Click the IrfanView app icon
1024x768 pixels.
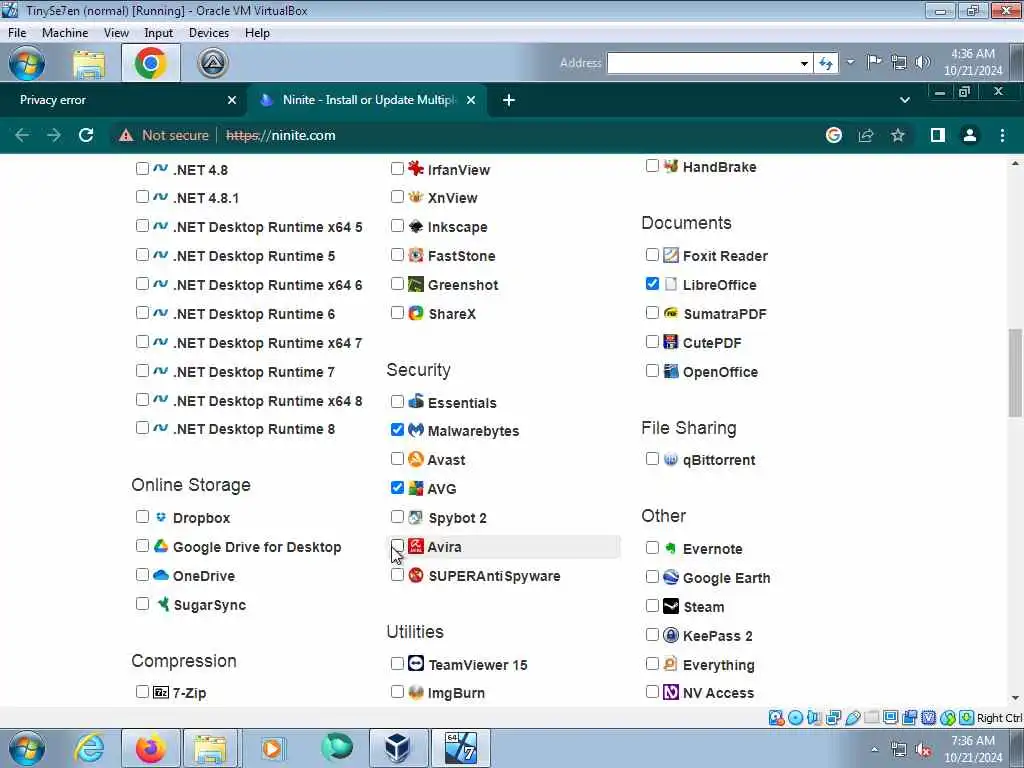pos(415,168)
